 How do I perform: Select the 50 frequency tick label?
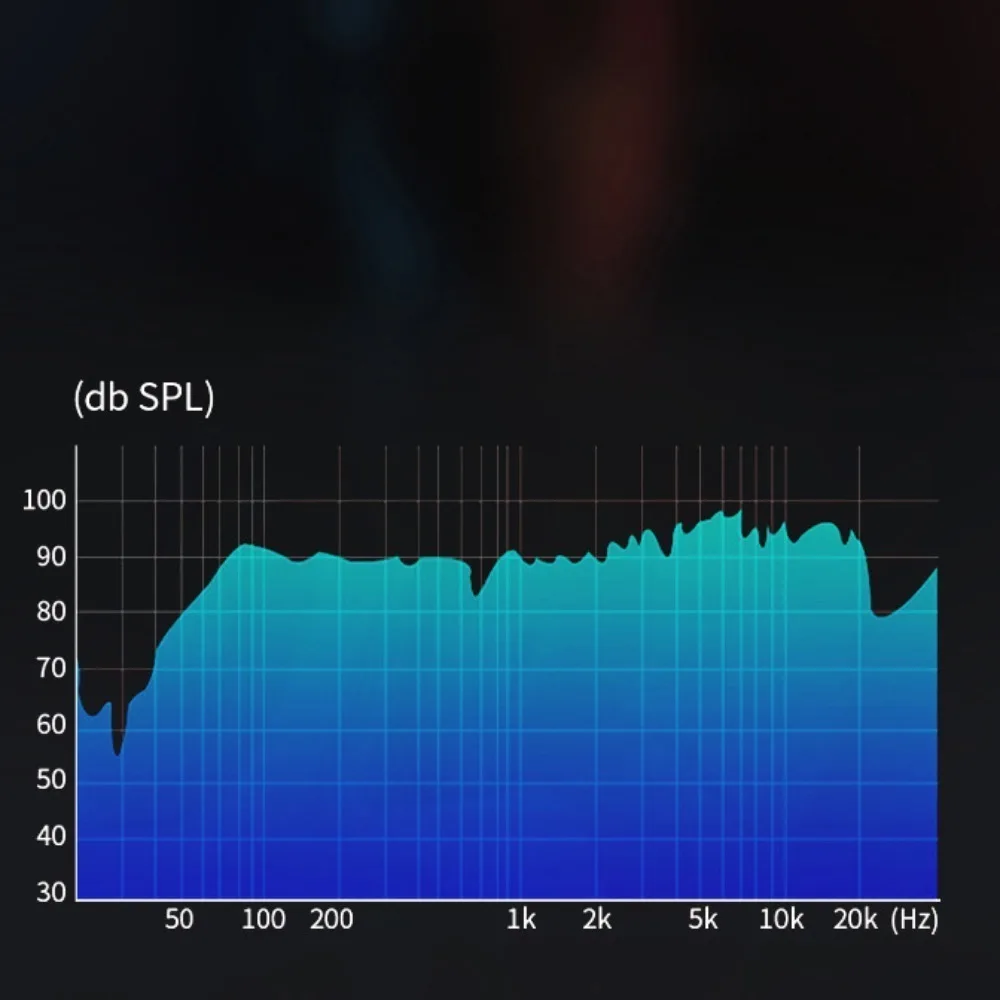(180, 917)
